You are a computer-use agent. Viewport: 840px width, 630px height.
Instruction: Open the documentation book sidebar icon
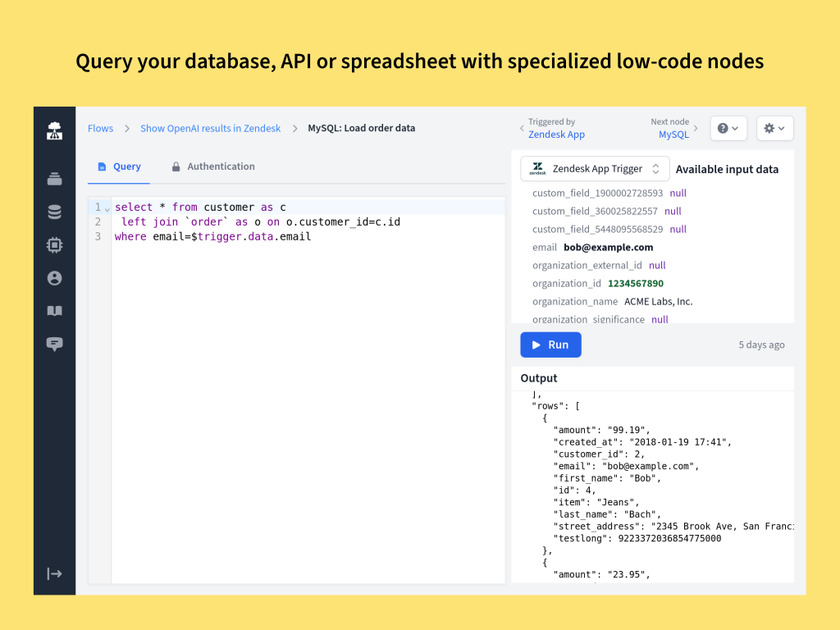[x=54, y=311]
